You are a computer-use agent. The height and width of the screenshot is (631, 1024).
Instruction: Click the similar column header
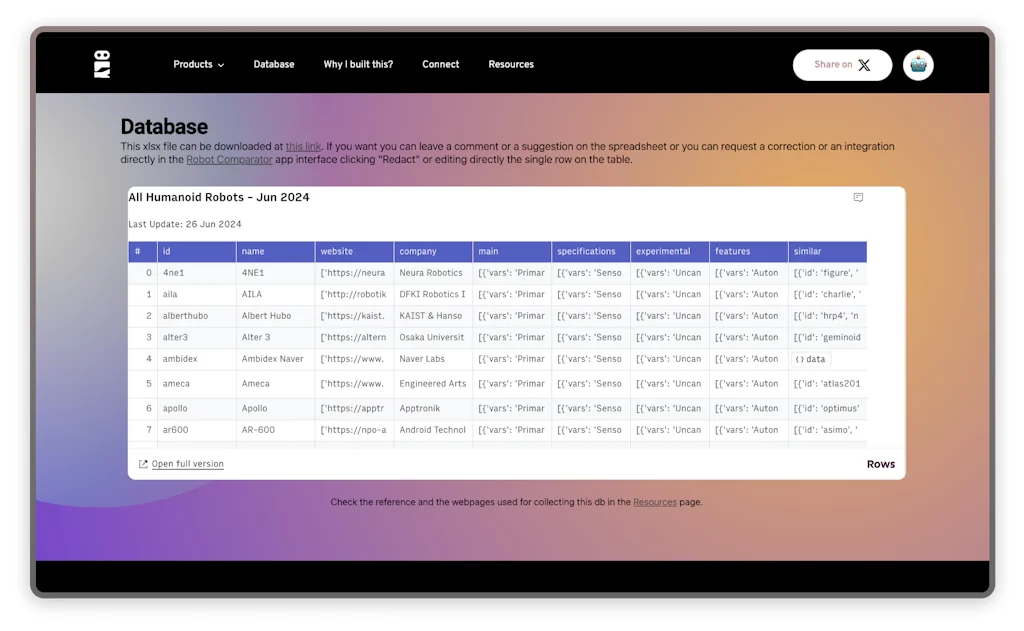[x=827, y=251]
